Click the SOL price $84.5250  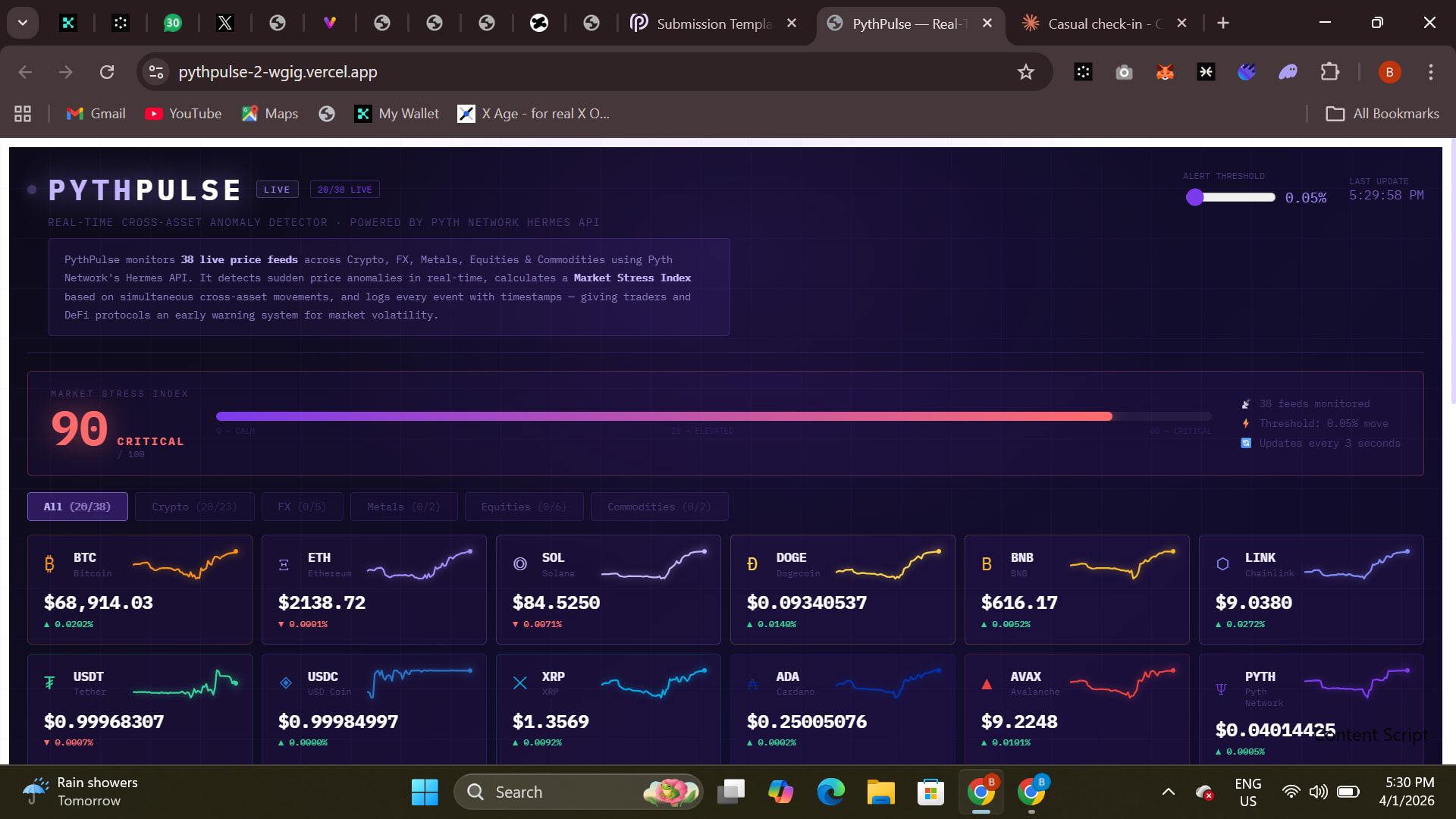(x=556, y=603)
